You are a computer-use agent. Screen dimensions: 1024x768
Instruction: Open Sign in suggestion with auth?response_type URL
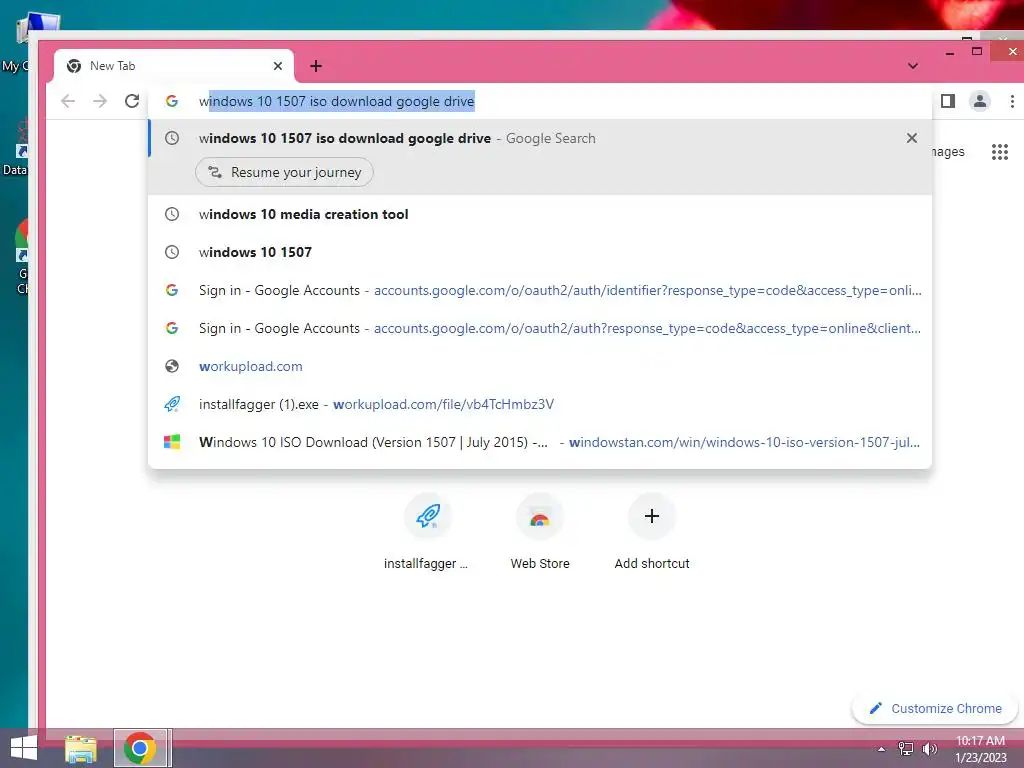[x=539, y=328]
